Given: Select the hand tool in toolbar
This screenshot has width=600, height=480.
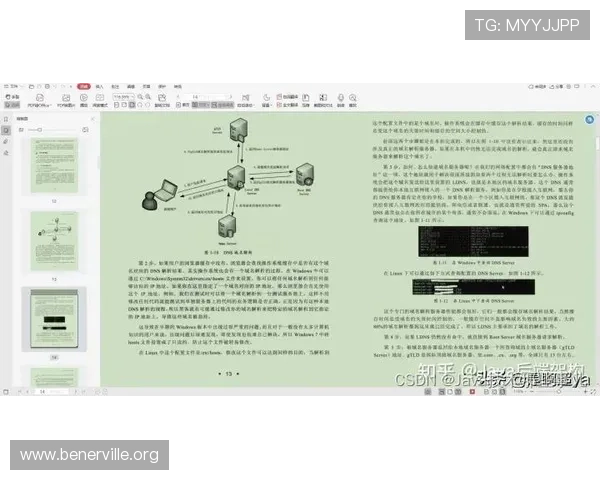Looking at the screenshot, I should [12, 97].
